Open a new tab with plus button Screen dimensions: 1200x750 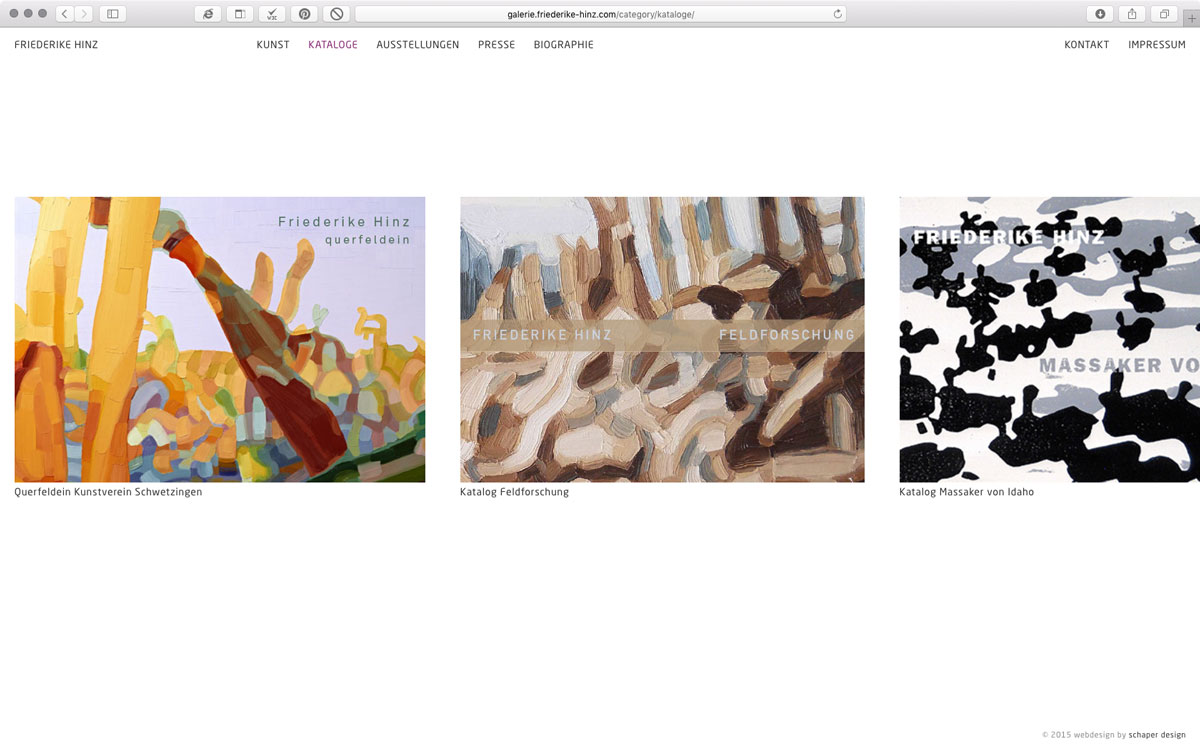1191,16
